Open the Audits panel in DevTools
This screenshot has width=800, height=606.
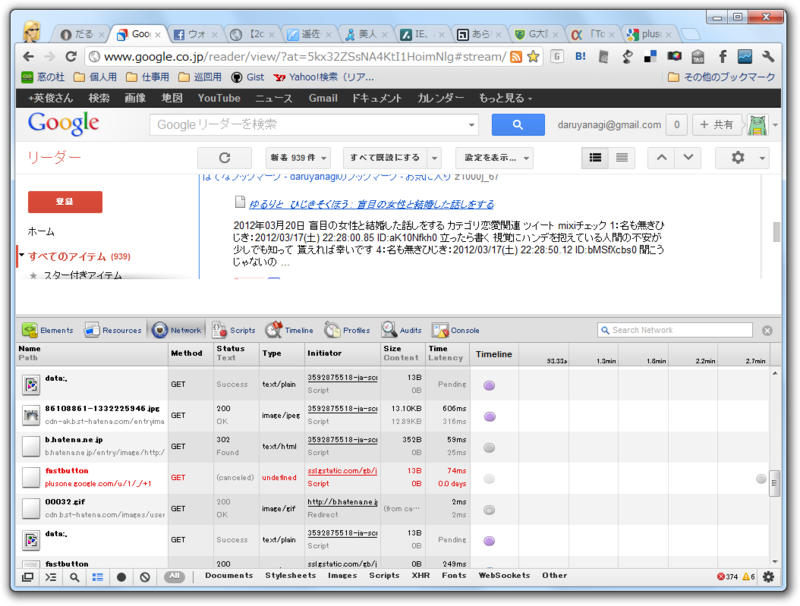pyautogui.click(x=402, y=330)
